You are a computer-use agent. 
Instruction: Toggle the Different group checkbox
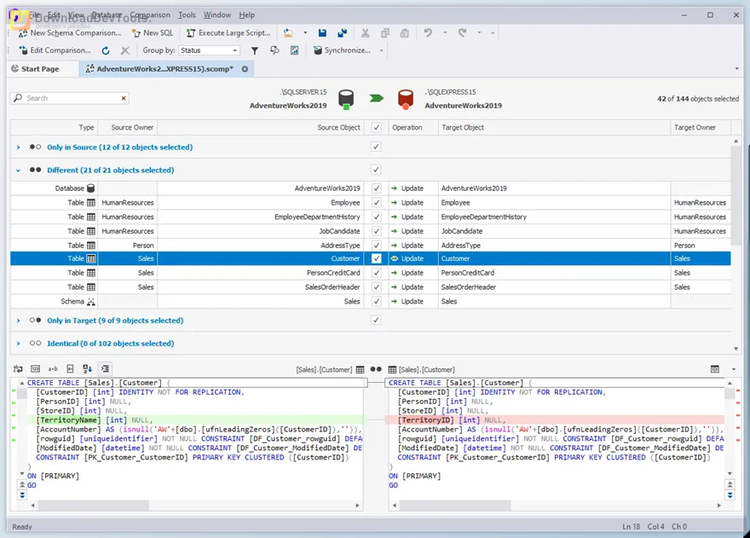[x=376, y=170]
